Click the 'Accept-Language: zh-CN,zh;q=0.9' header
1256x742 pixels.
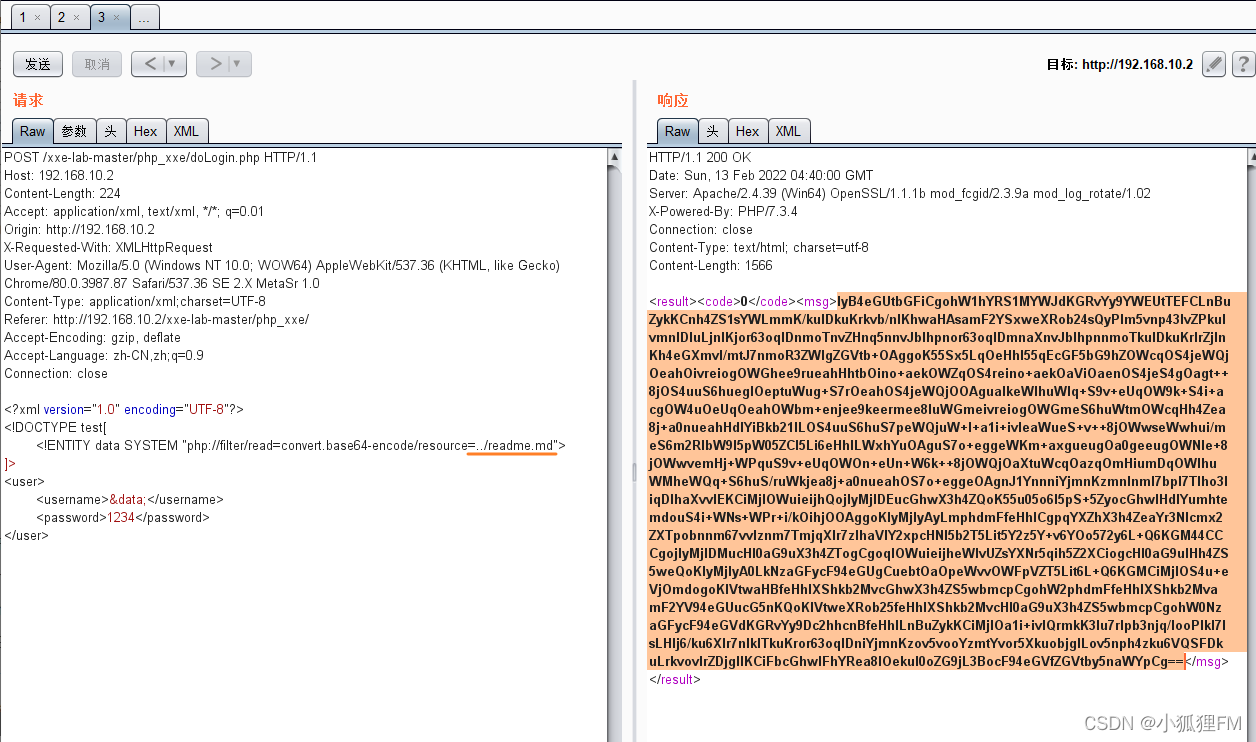[x=104, y=356]
